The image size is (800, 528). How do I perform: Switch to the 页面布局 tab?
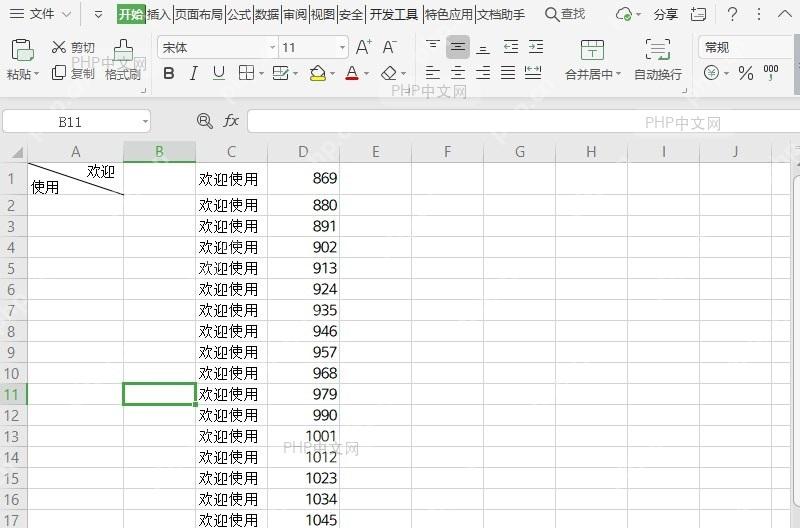coord(199,14)
